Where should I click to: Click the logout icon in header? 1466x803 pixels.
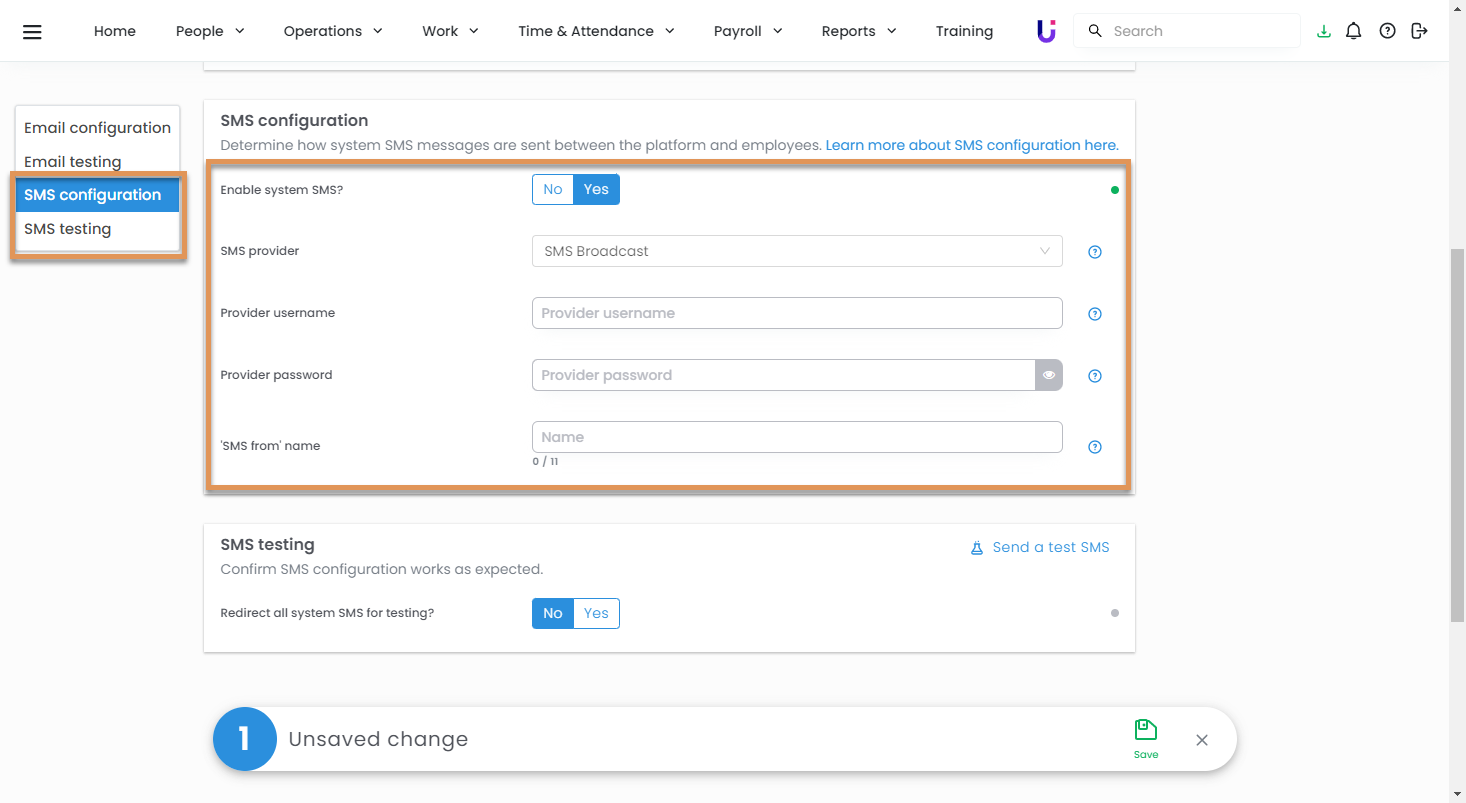(1419, 31)
